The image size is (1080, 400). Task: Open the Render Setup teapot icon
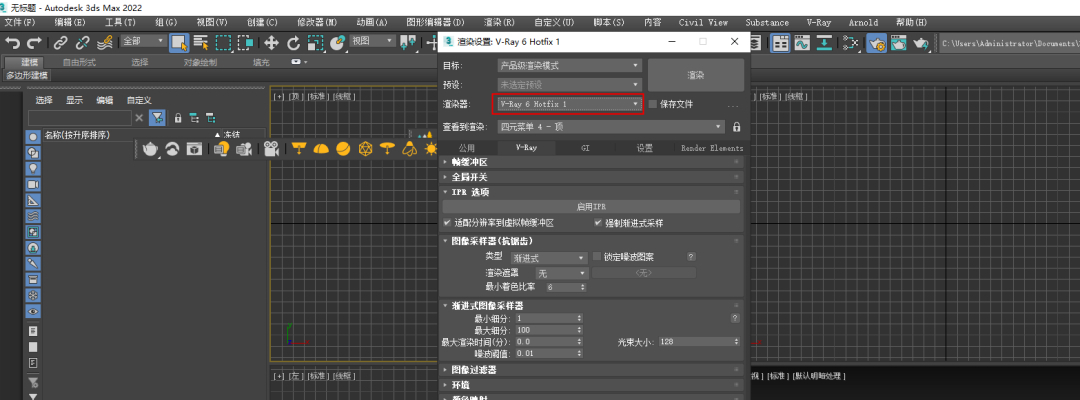[x=878, y=43]
